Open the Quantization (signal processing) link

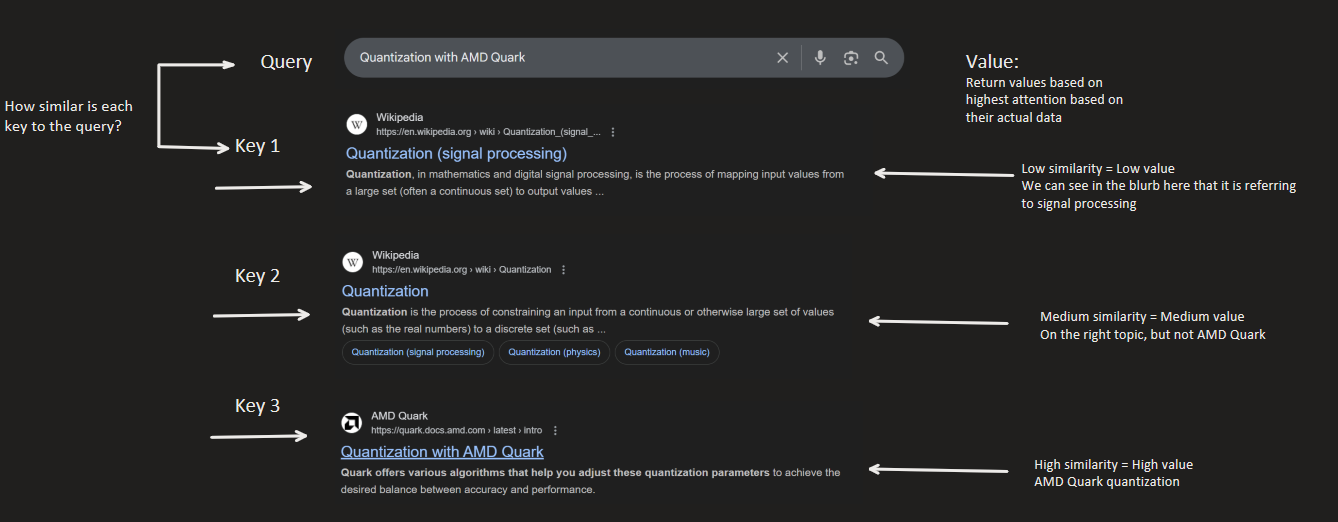point(456,154)
